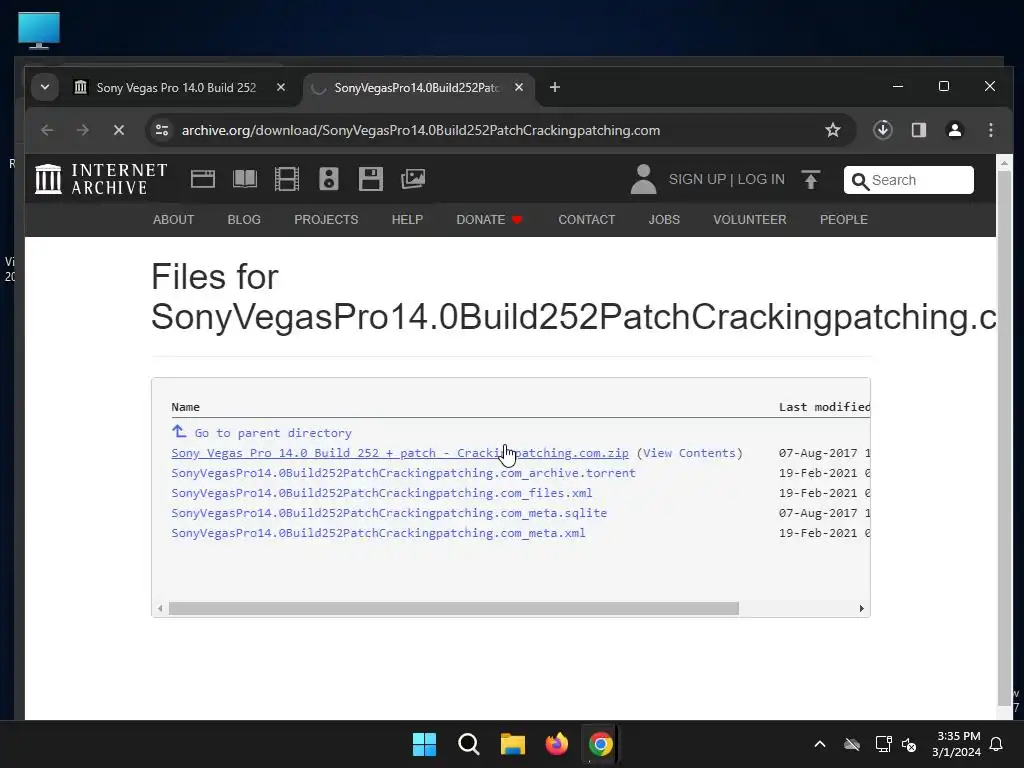Open the VOLUNTEER menu item

click(750, 219)
